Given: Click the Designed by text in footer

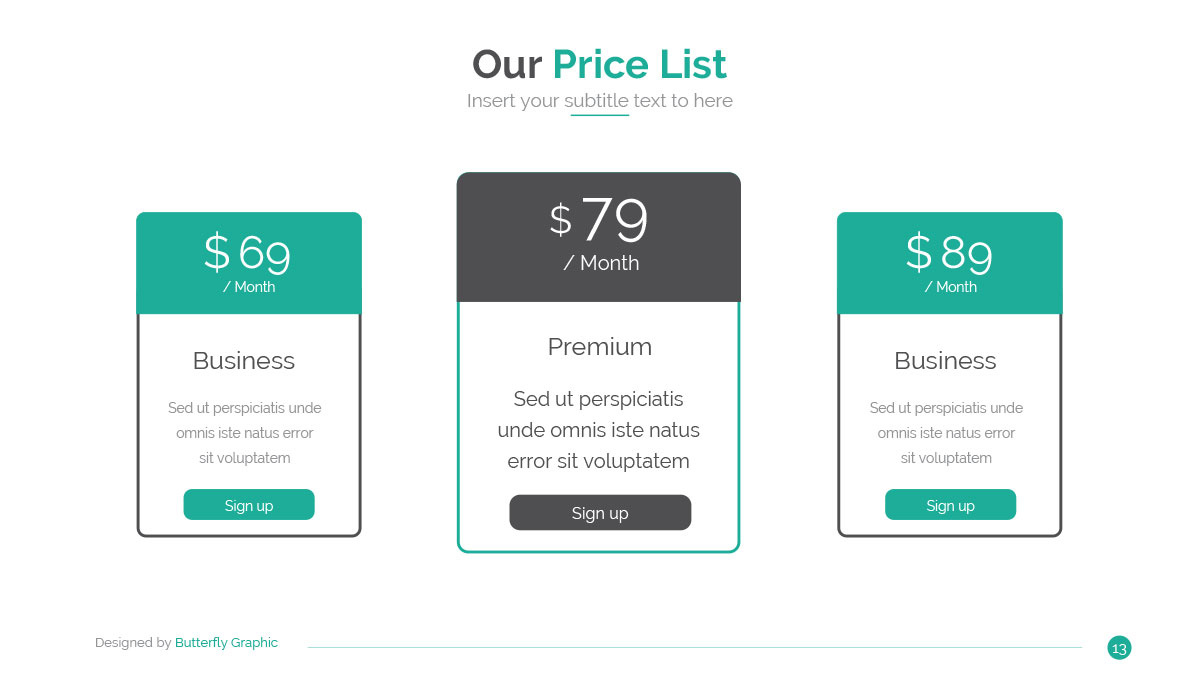Looking at the screenshot, I should point(133,643).
